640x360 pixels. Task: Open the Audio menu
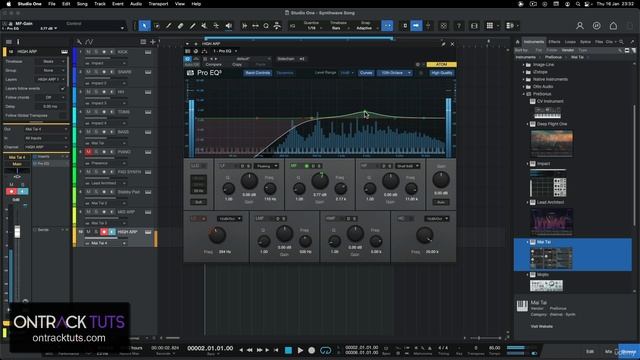[x=136, y=4]
